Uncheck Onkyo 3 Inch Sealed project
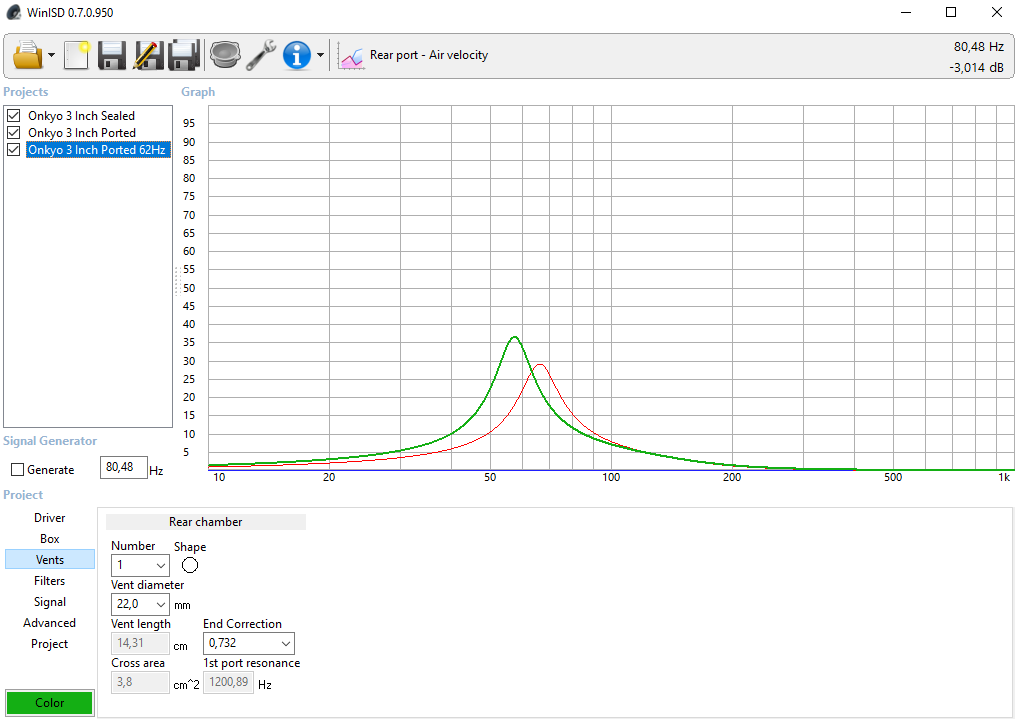This screenshot has width=1020, height=724. click(14, 116)
